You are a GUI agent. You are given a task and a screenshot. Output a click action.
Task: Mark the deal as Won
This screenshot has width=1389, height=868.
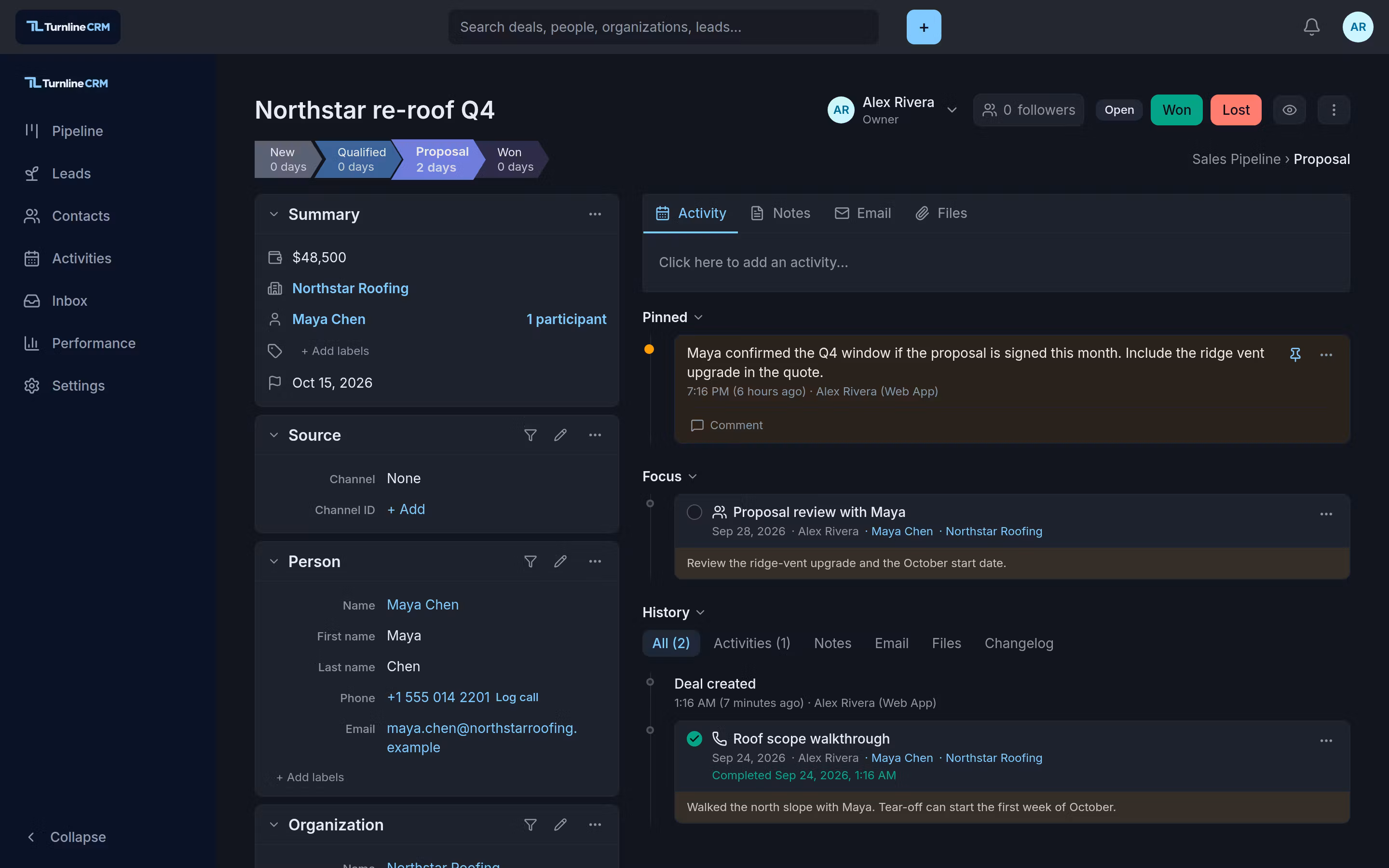(1176, 109)
